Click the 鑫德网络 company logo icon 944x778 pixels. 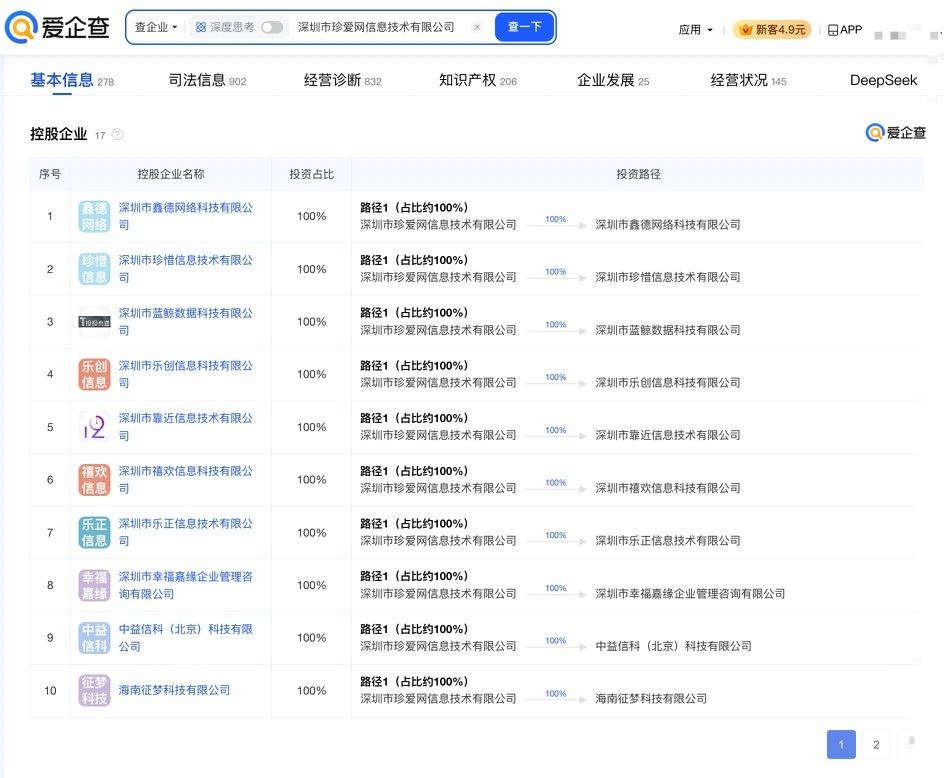(95, 216)
